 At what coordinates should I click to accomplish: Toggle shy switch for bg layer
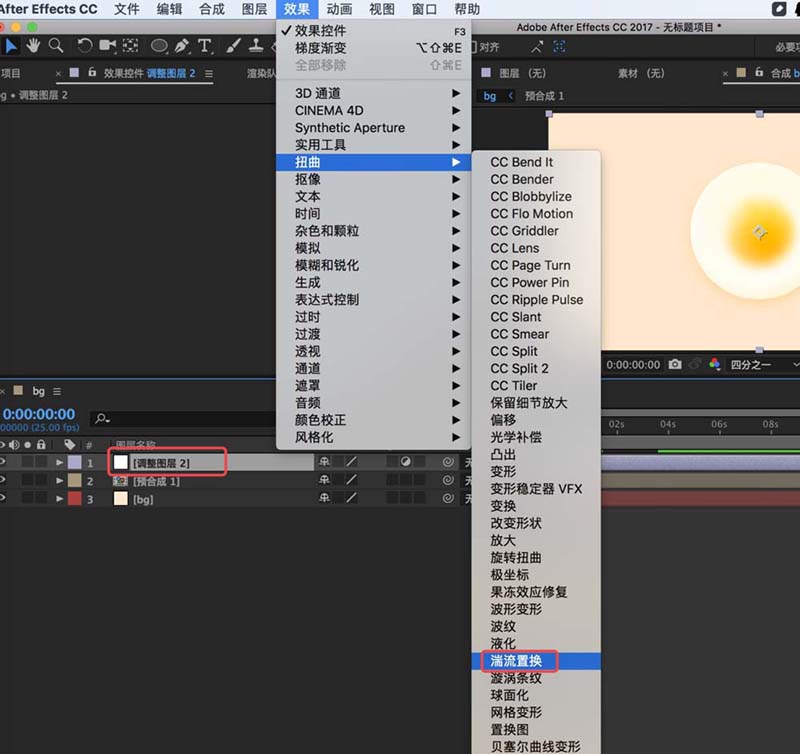324,498
